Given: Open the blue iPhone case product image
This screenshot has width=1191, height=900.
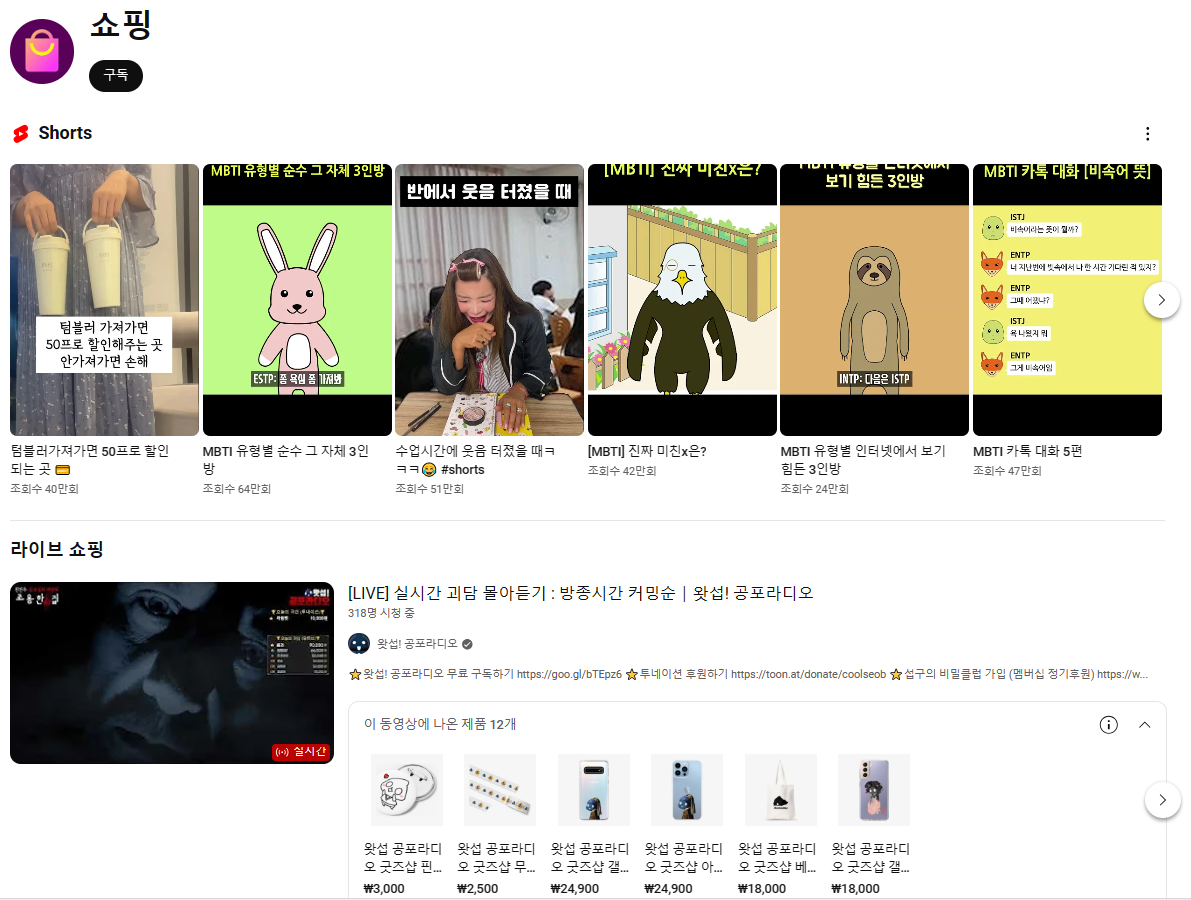Looking at the screenshot, I should point(687,790).
